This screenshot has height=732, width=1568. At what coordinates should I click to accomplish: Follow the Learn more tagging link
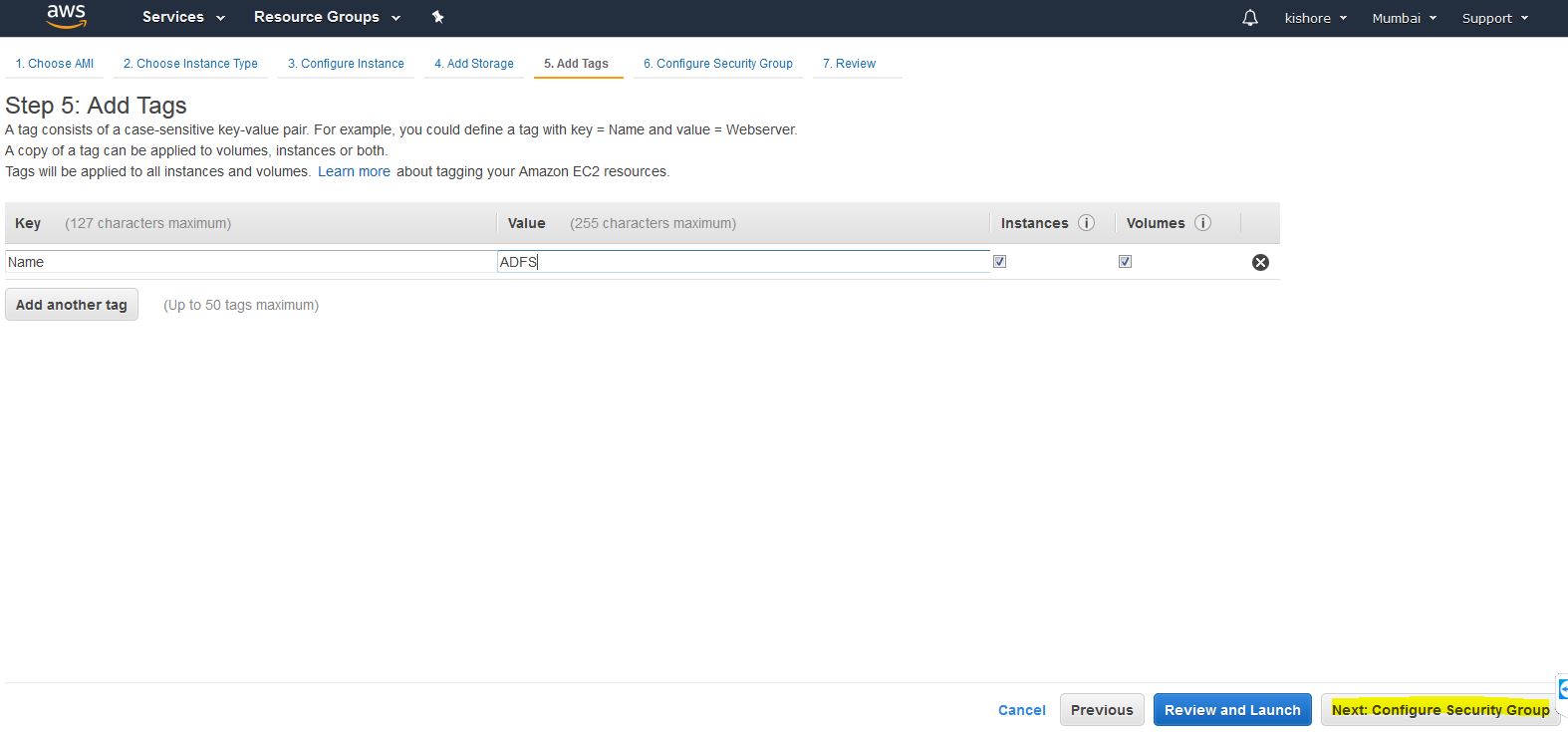tap(354, 171)
